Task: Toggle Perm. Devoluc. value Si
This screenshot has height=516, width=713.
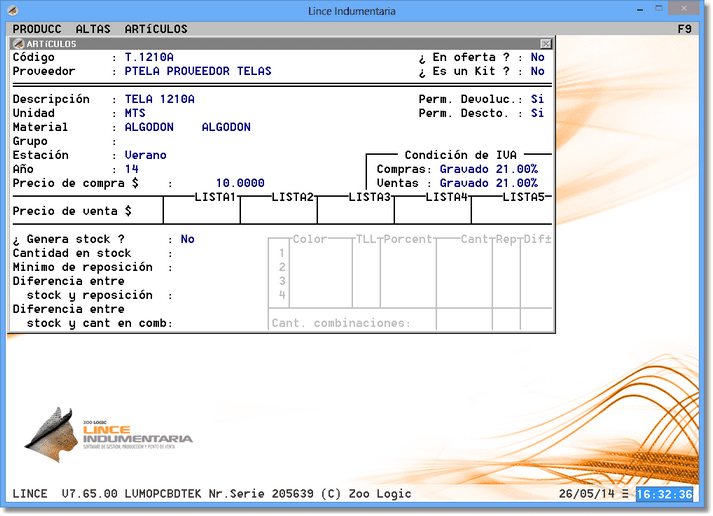Action: click(x=537, y=99)
